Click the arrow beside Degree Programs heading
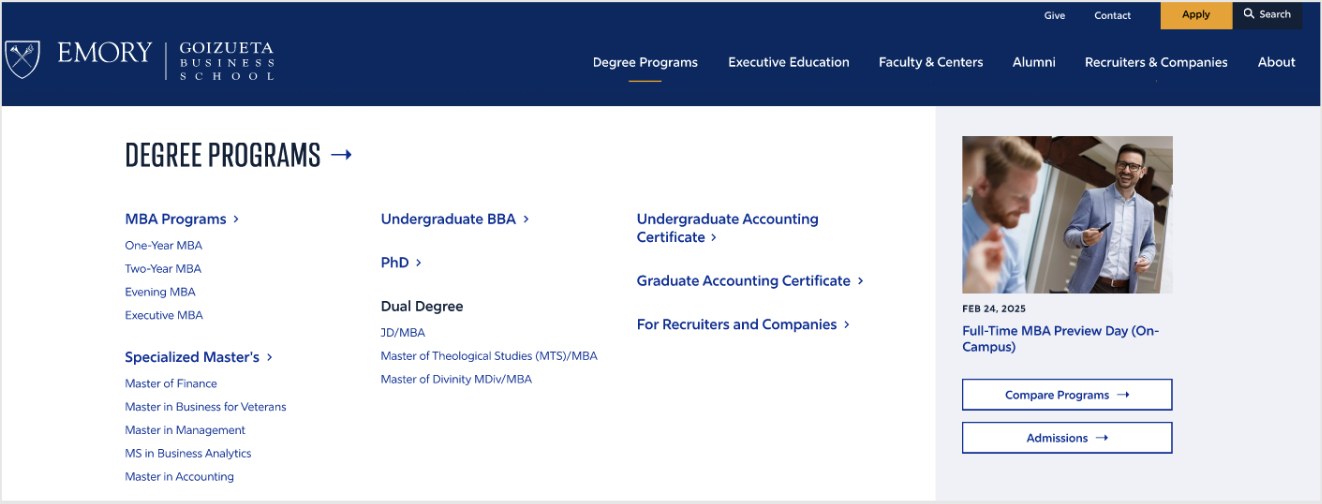 (x=341, y=155)
